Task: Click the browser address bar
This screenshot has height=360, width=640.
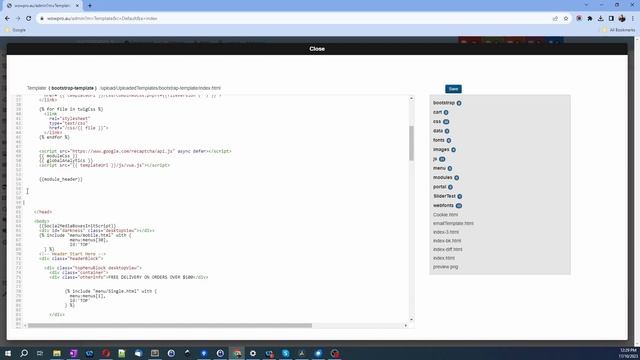Action: pos(294,18)
